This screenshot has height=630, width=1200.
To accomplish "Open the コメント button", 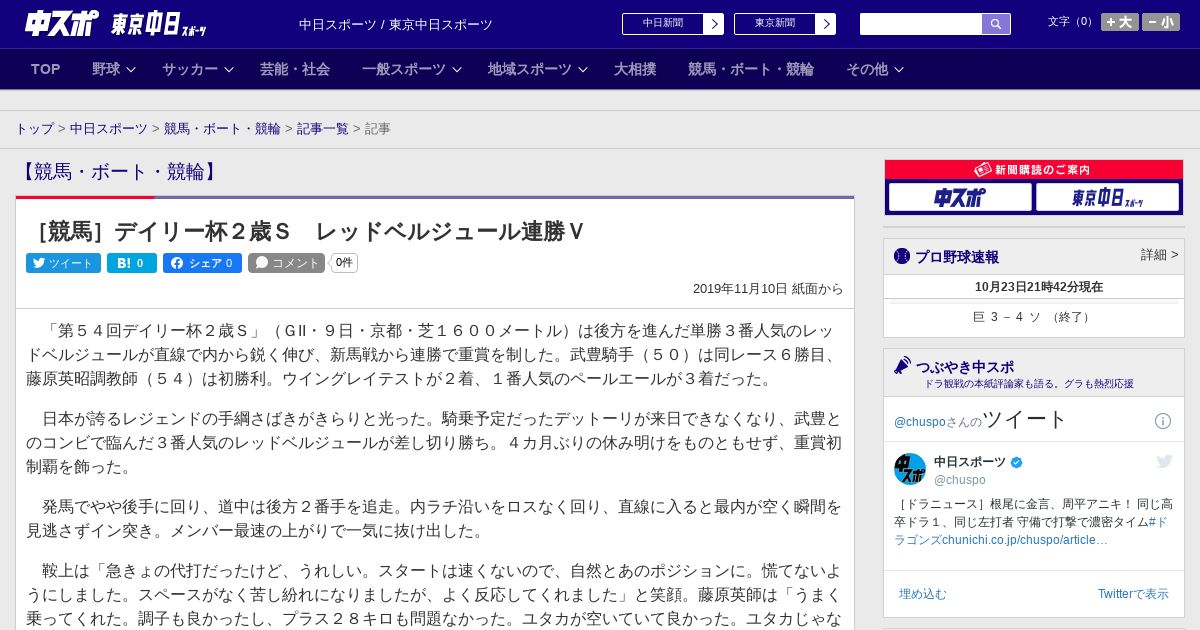I will (x=286, y=263).
